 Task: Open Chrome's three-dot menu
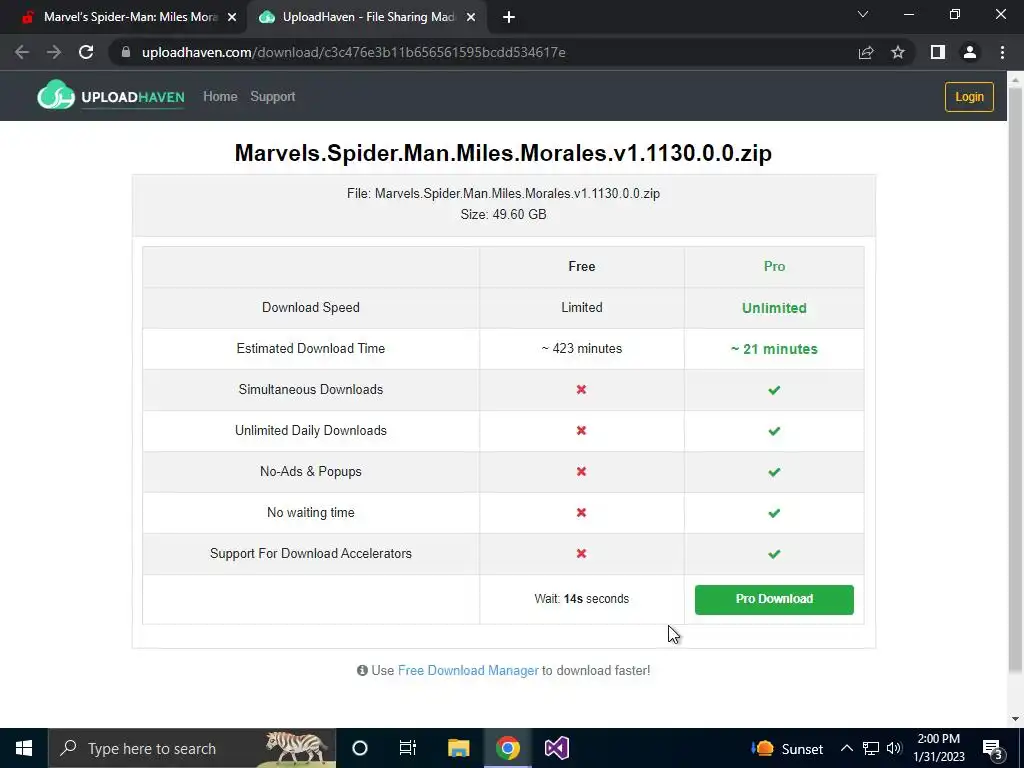[x=1002, y=52]
